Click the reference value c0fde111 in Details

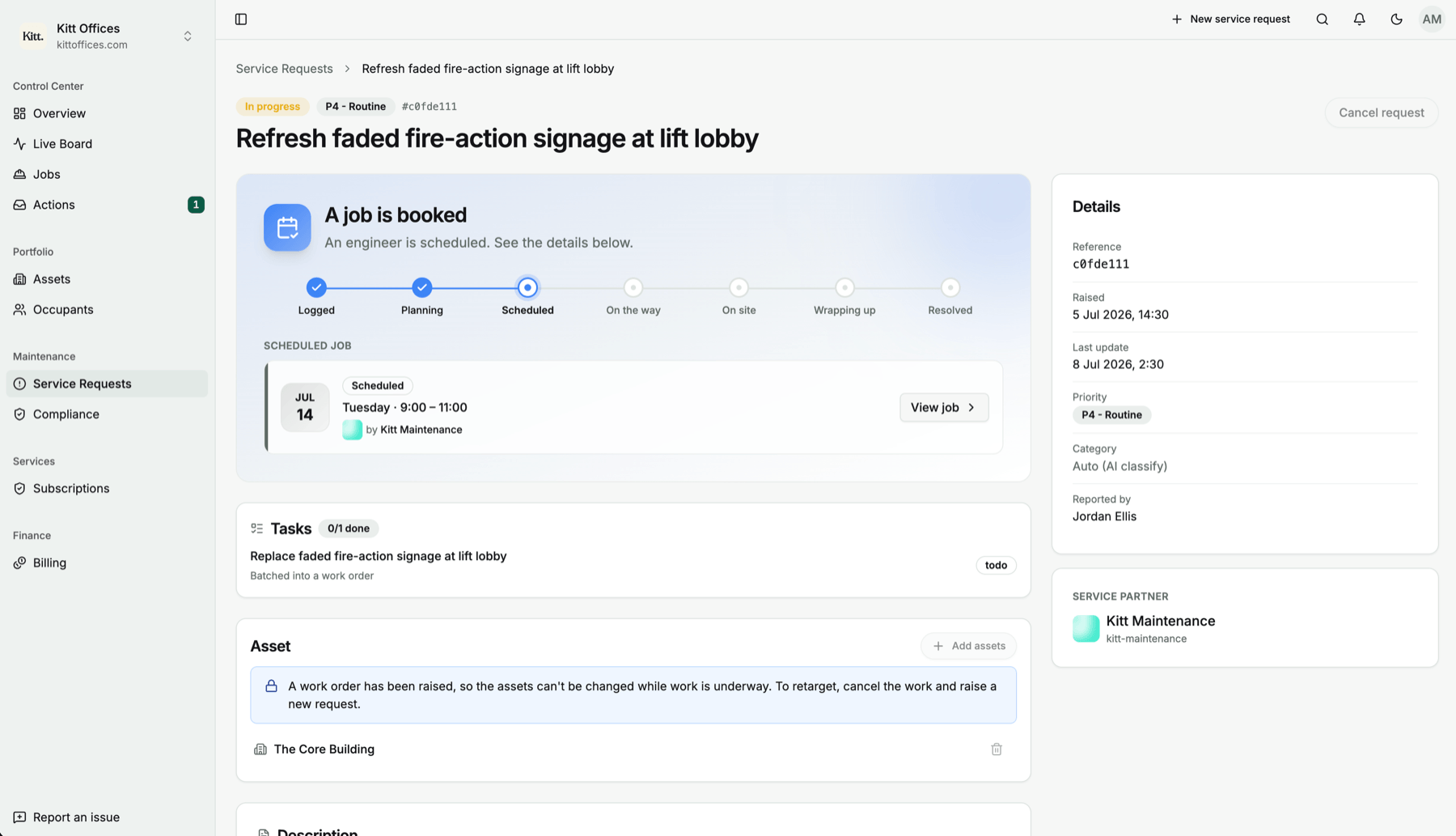pyautogui.click(x=1101, y=264)
